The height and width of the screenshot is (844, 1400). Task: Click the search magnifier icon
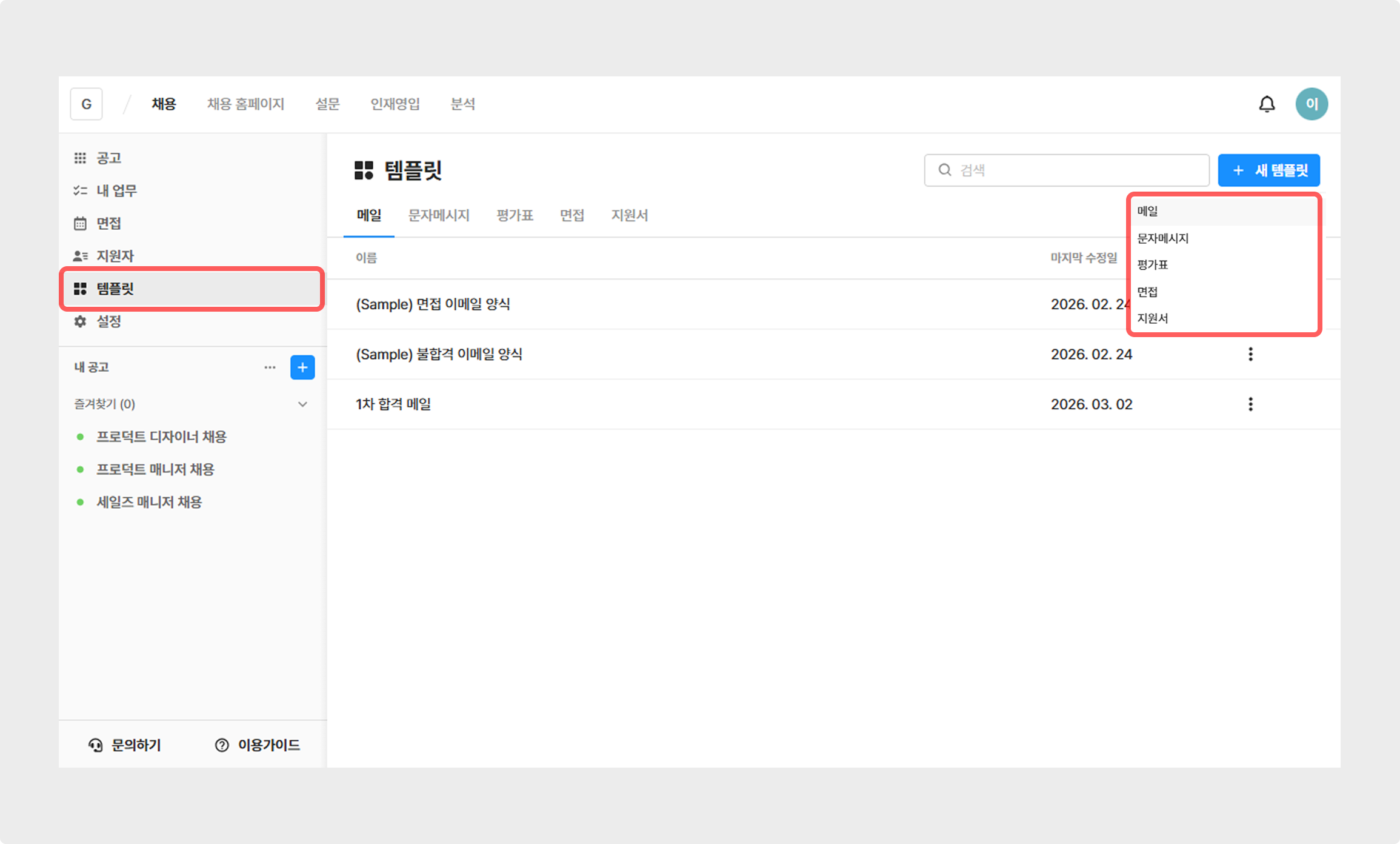pos(944,170)
